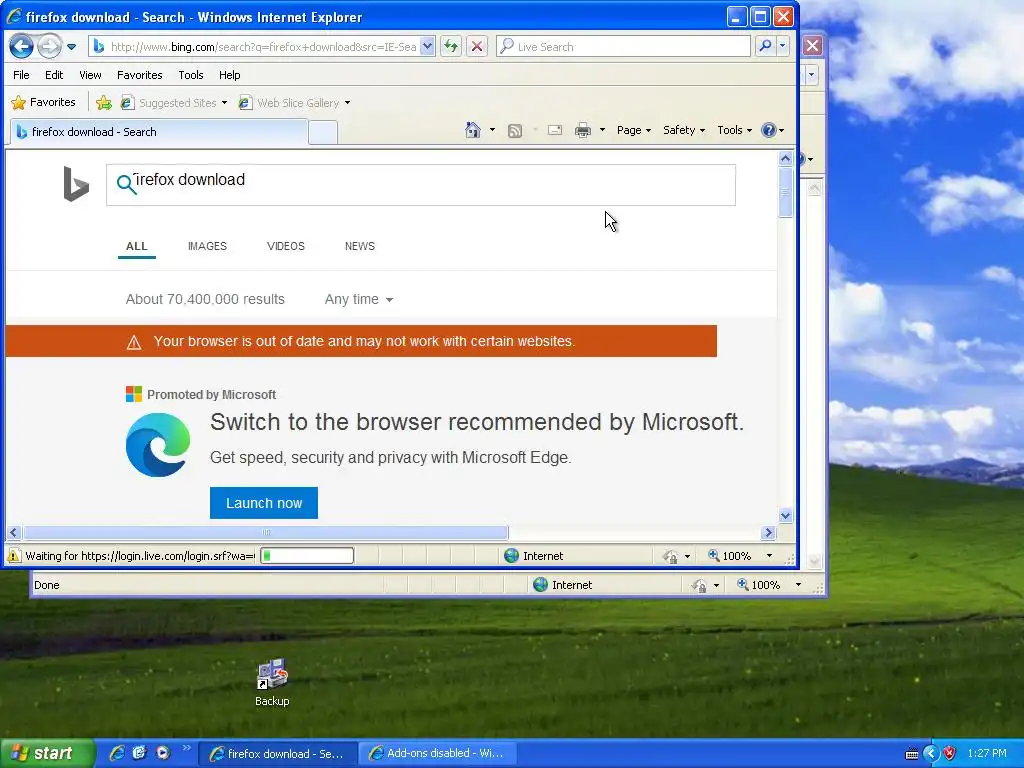Screen dimensions: 1024x768
Task: Switch to the VIDEOS tab
Action: [285, 246]
